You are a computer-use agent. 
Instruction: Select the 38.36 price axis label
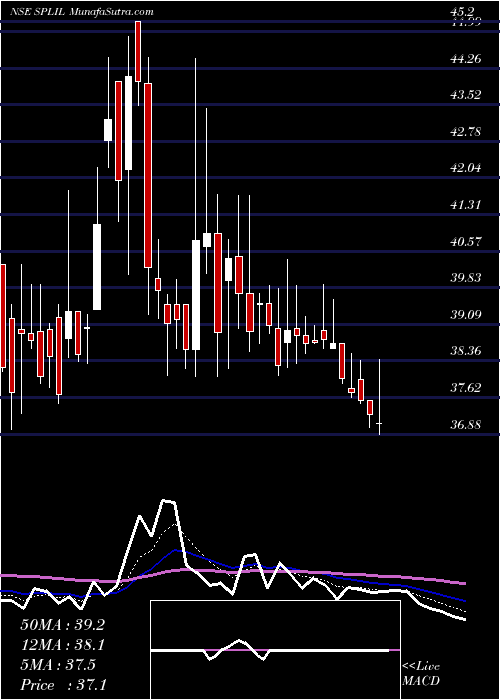click(466, 351)
